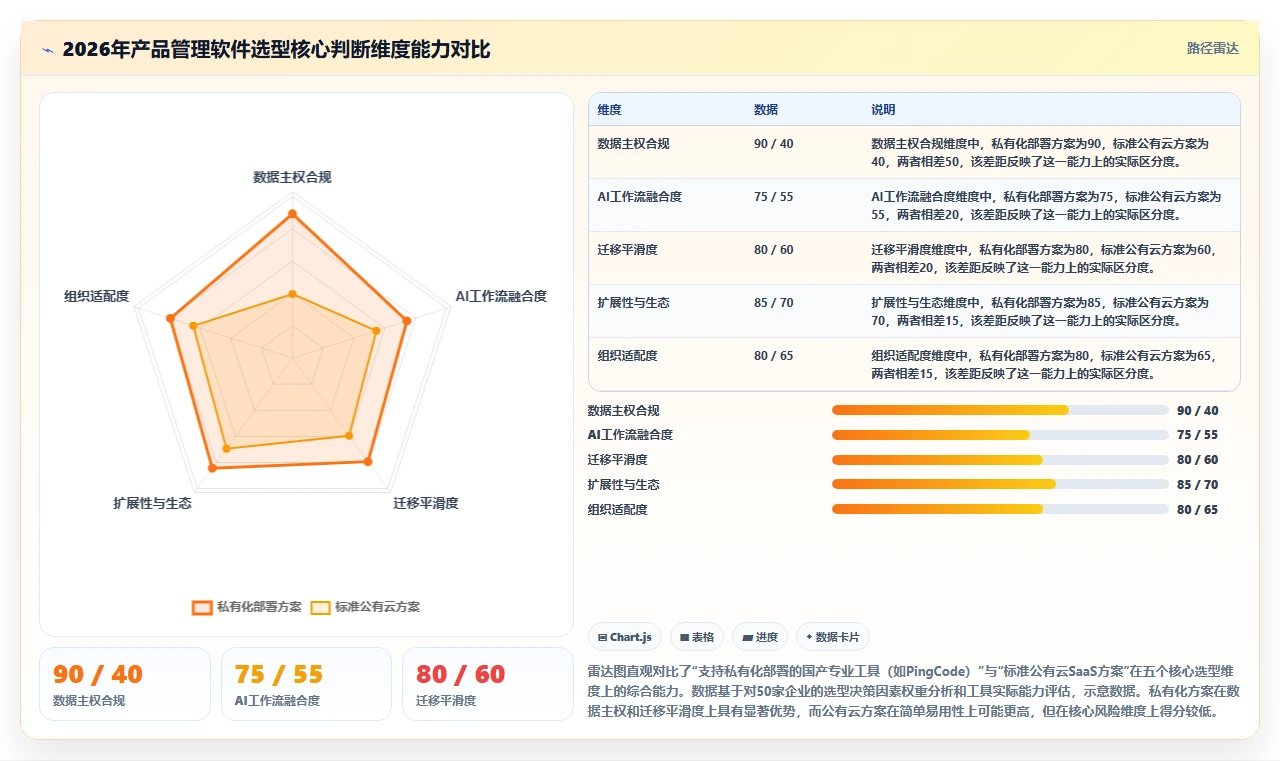Select the 表格 tag
Image resolution: width=1280 pixels, height=761 pixels.
click(697, 637)
